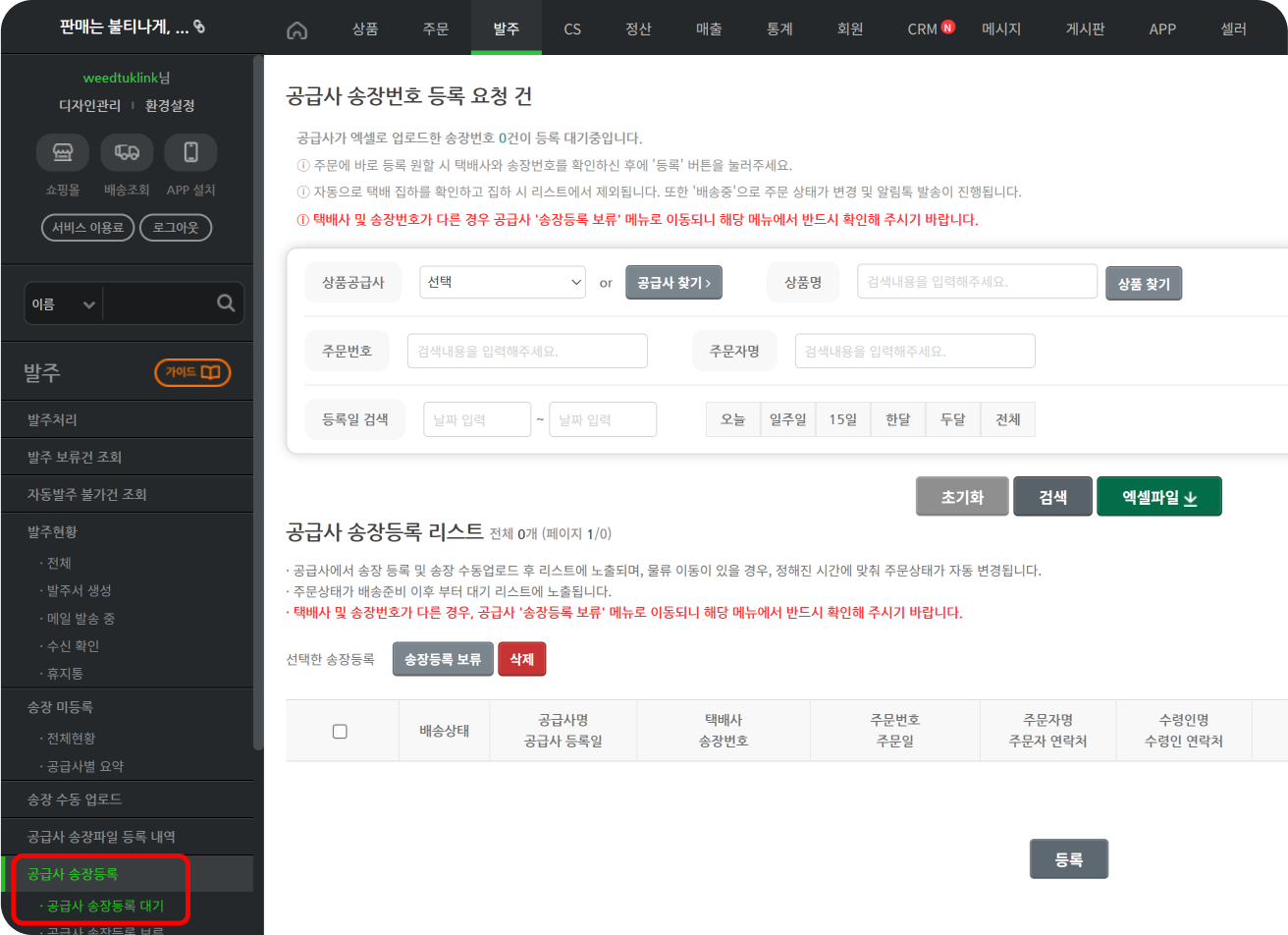1288x935 pixels.
Task: Open the 셀러 menu tab
Action: pos(1233,29)
